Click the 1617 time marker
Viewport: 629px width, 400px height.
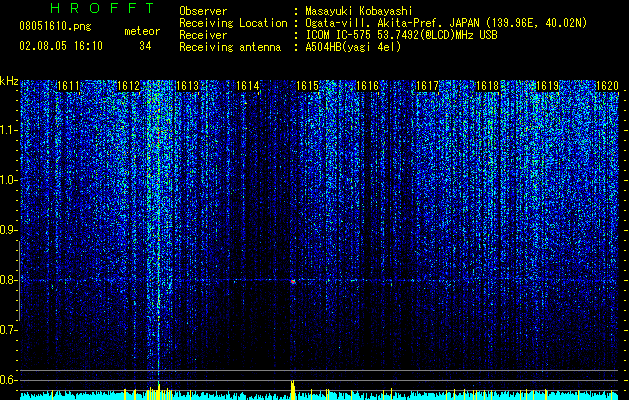427,86
